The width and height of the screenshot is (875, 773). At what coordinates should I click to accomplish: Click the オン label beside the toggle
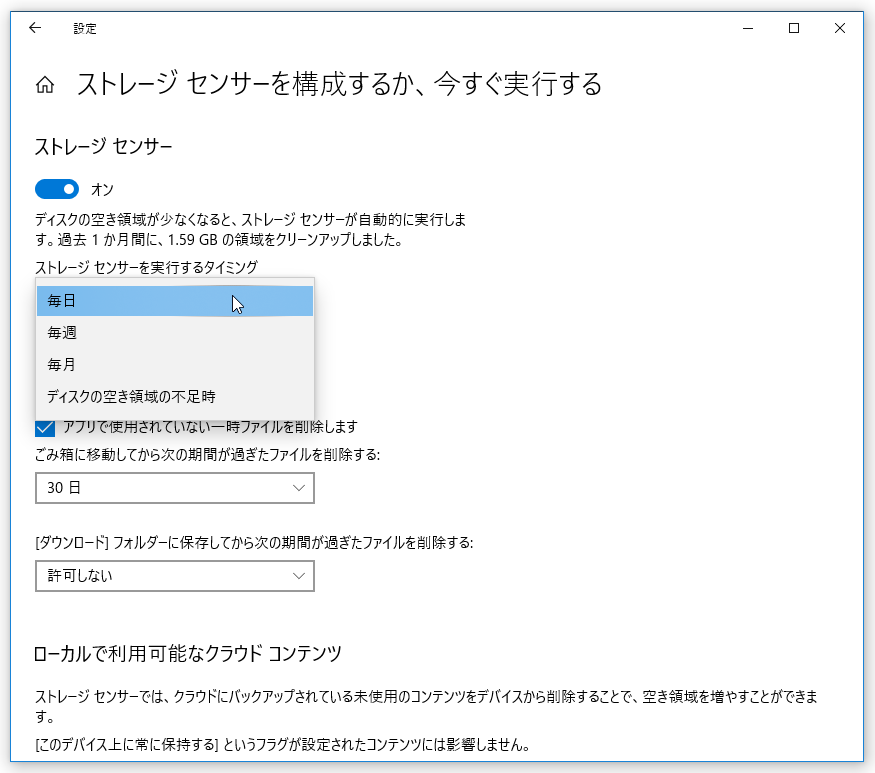[102, 190]
